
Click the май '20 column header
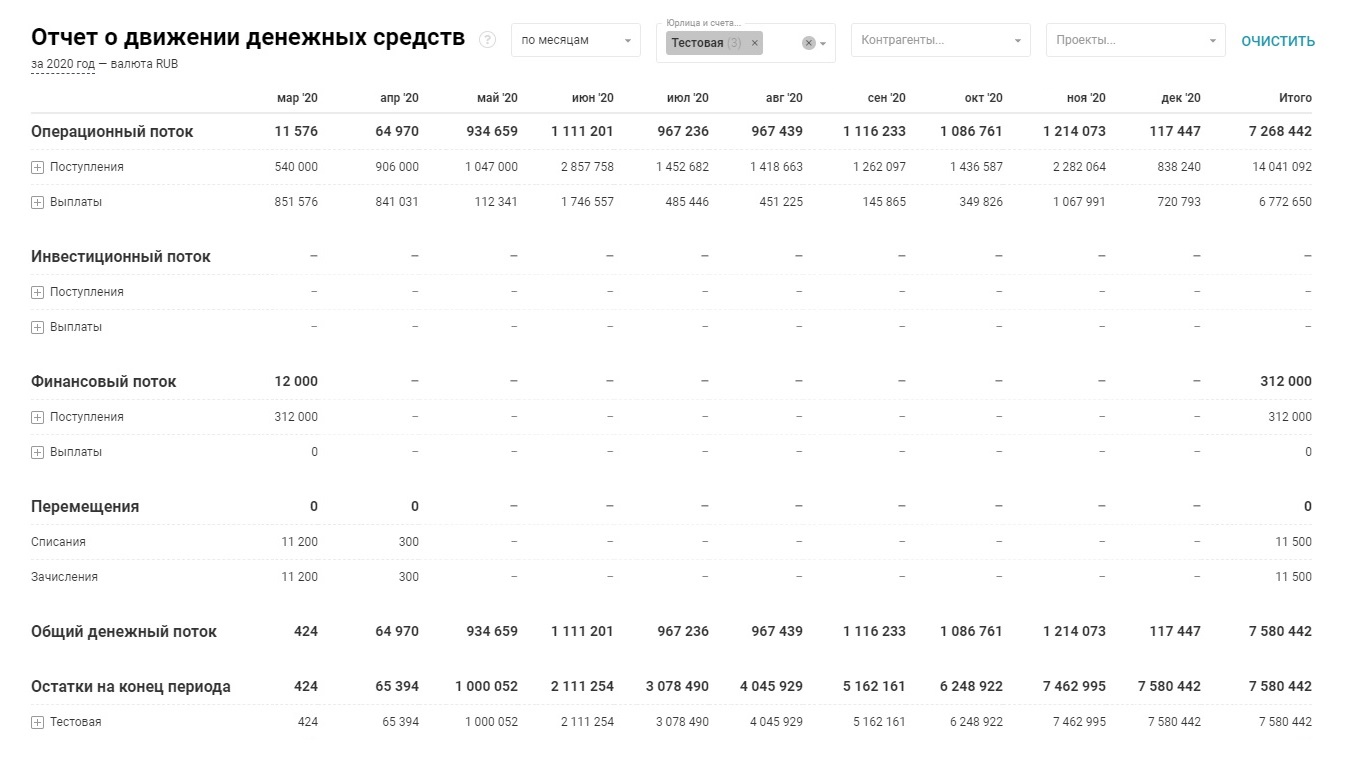pos(497,98)
